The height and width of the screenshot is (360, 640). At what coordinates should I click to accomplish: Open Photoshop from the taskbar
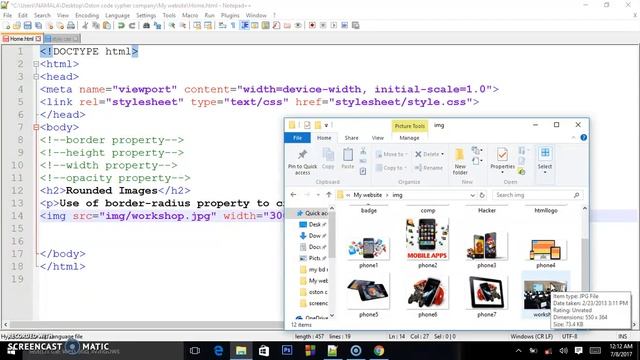(287, 350)
